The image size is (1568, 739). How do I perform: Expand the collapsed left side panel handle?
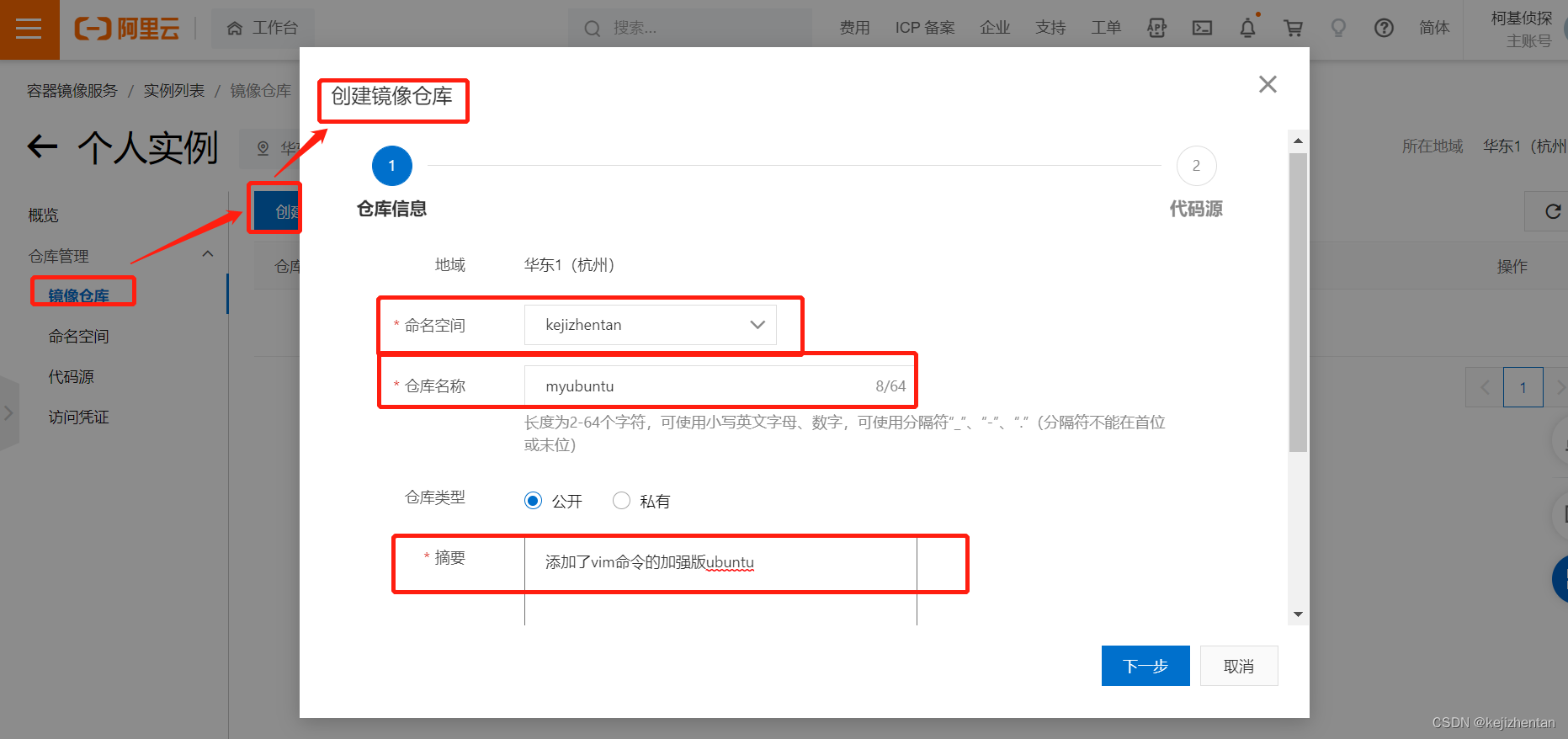[8, 413]
